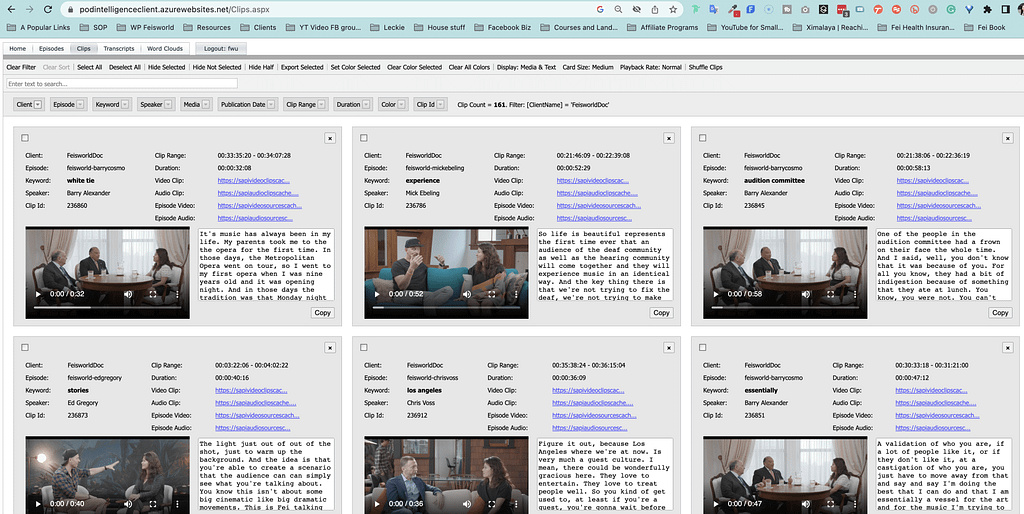Screen dimensions: 1024x514
Task: Open the Word Clouds tab
Action: 165,48
